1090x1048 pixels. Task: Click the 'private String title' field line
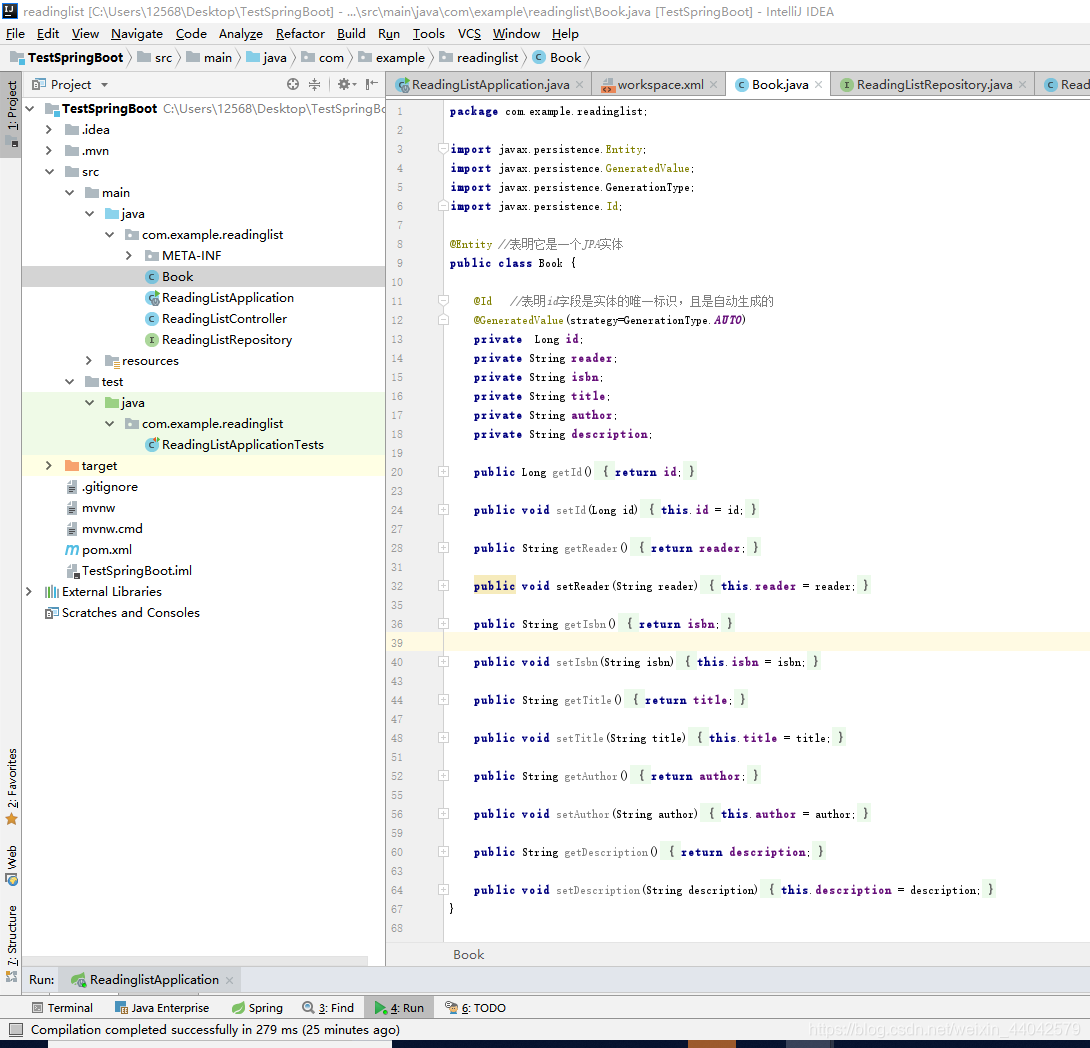click(542, 396)
